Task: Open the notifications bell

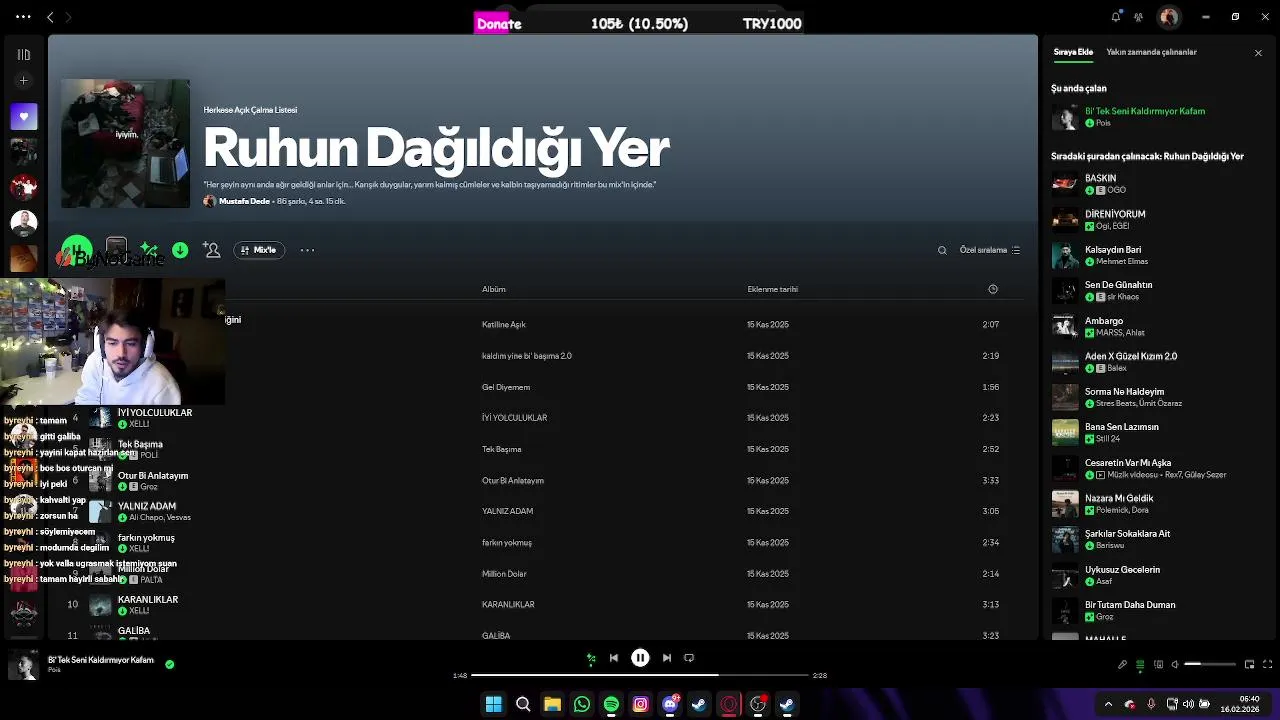Action: (x=1115, y=17)
